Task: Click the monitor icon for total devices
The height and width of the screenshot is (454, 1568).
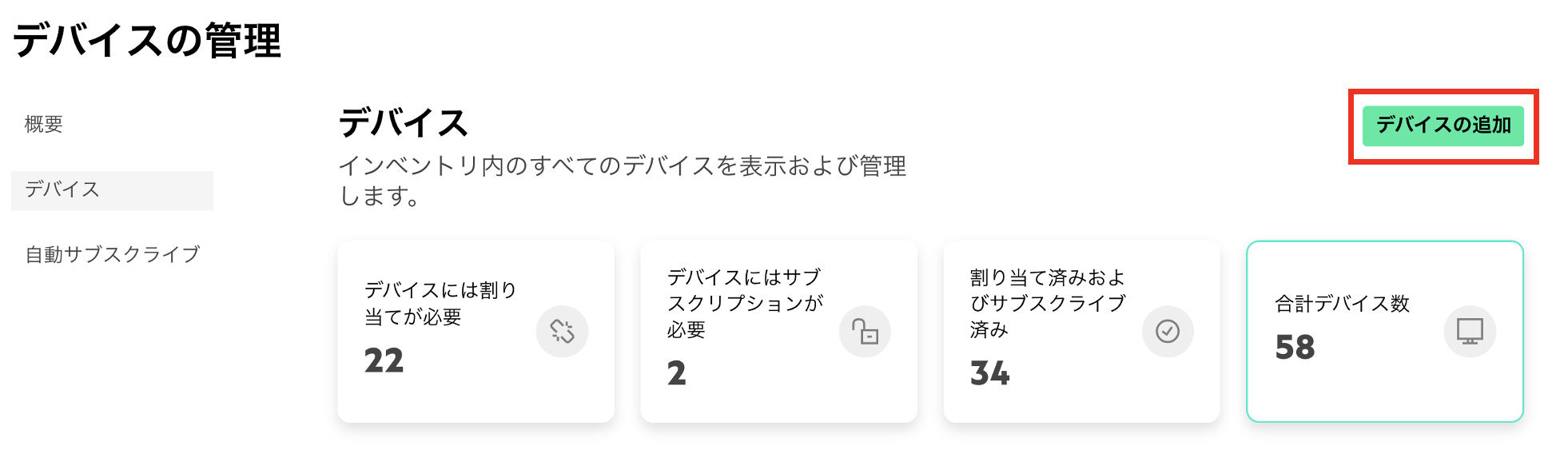Action: (1470, 331)
